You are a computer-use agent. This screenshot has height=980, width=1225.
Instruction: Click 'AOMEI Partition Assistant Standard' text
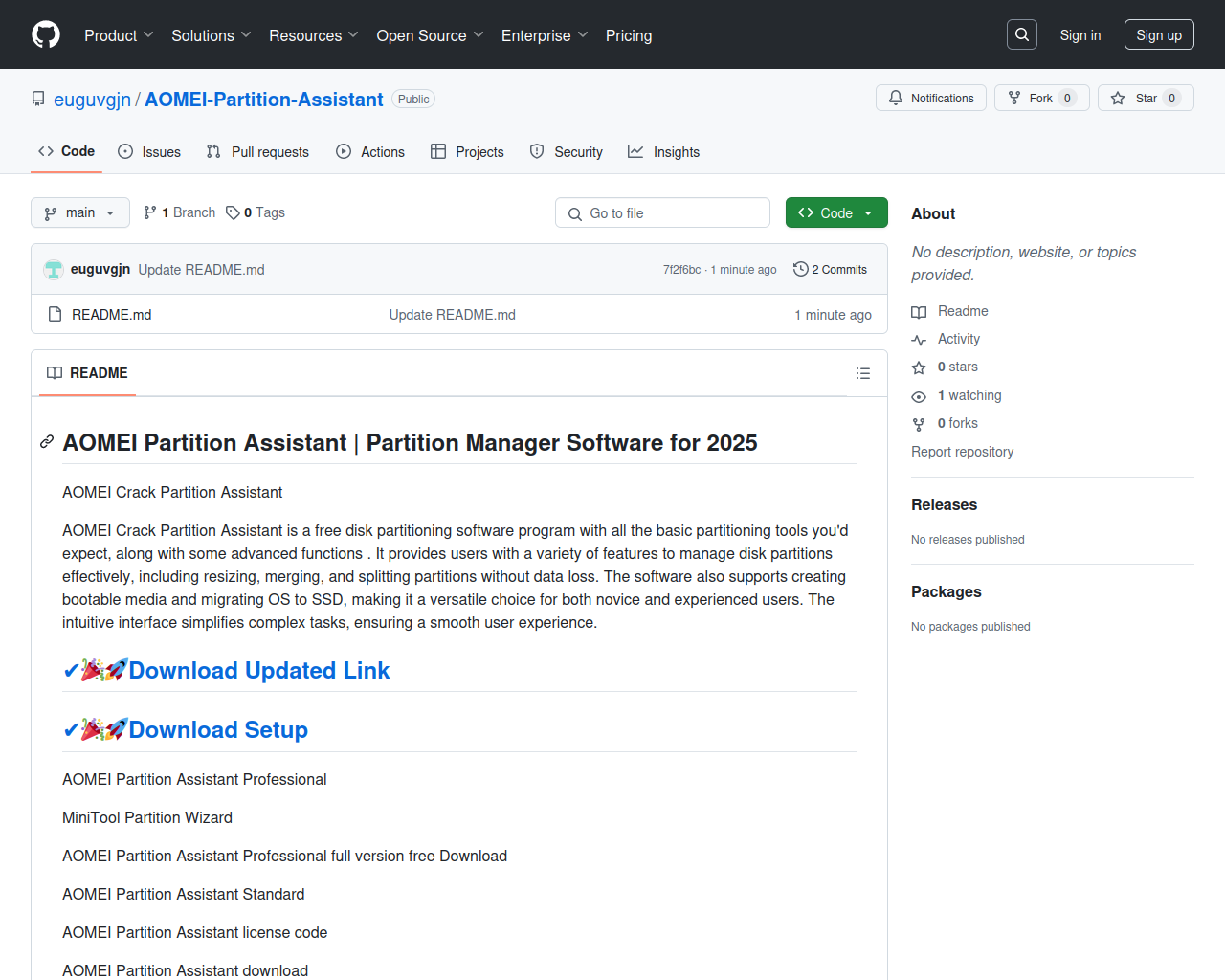pos(184,894)
